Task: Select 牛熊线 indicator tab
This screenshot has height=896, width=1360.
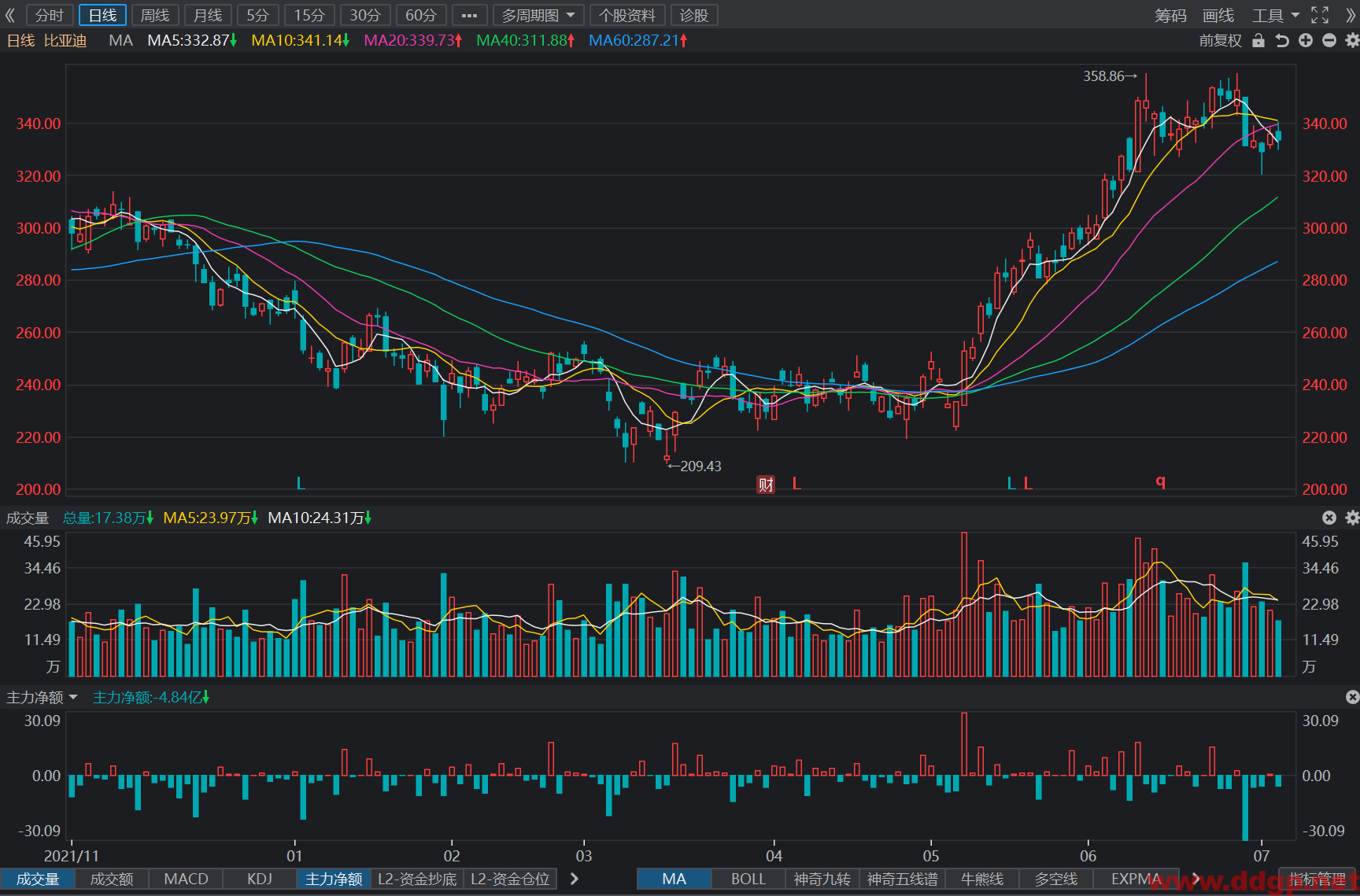Action: (x=982, y=879)
